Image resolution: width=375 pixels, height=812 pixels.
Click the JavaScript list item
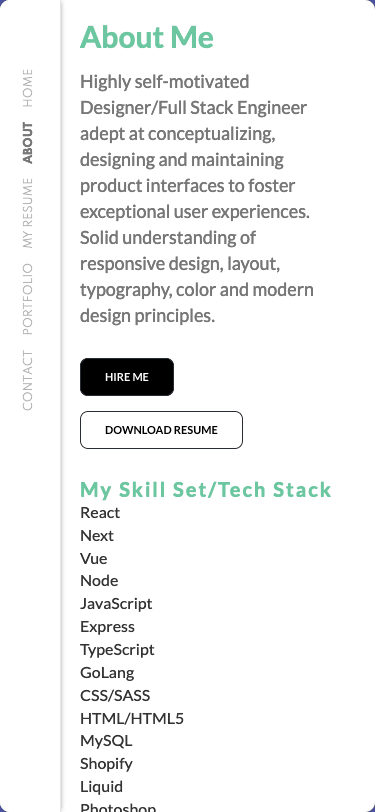[116, 604]
